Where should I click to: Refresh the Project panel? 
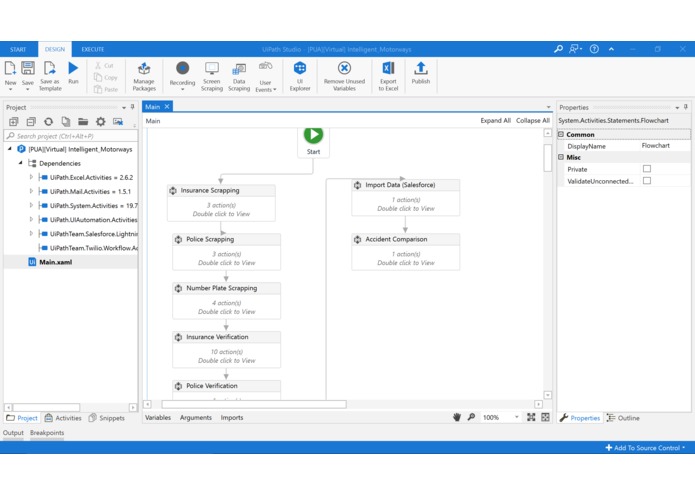(x=48, y=121)
